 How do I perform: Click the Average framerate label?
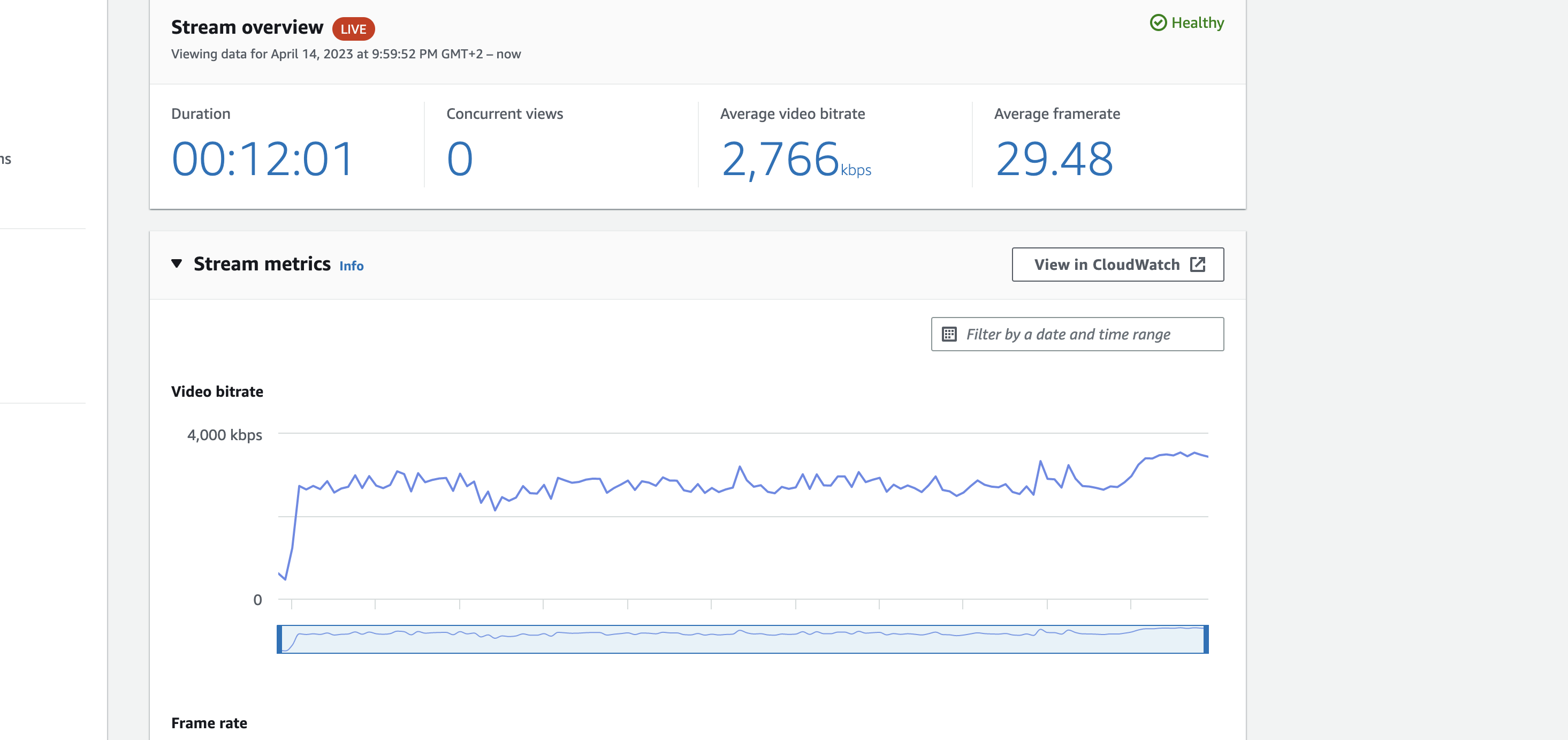(1057, 114)
